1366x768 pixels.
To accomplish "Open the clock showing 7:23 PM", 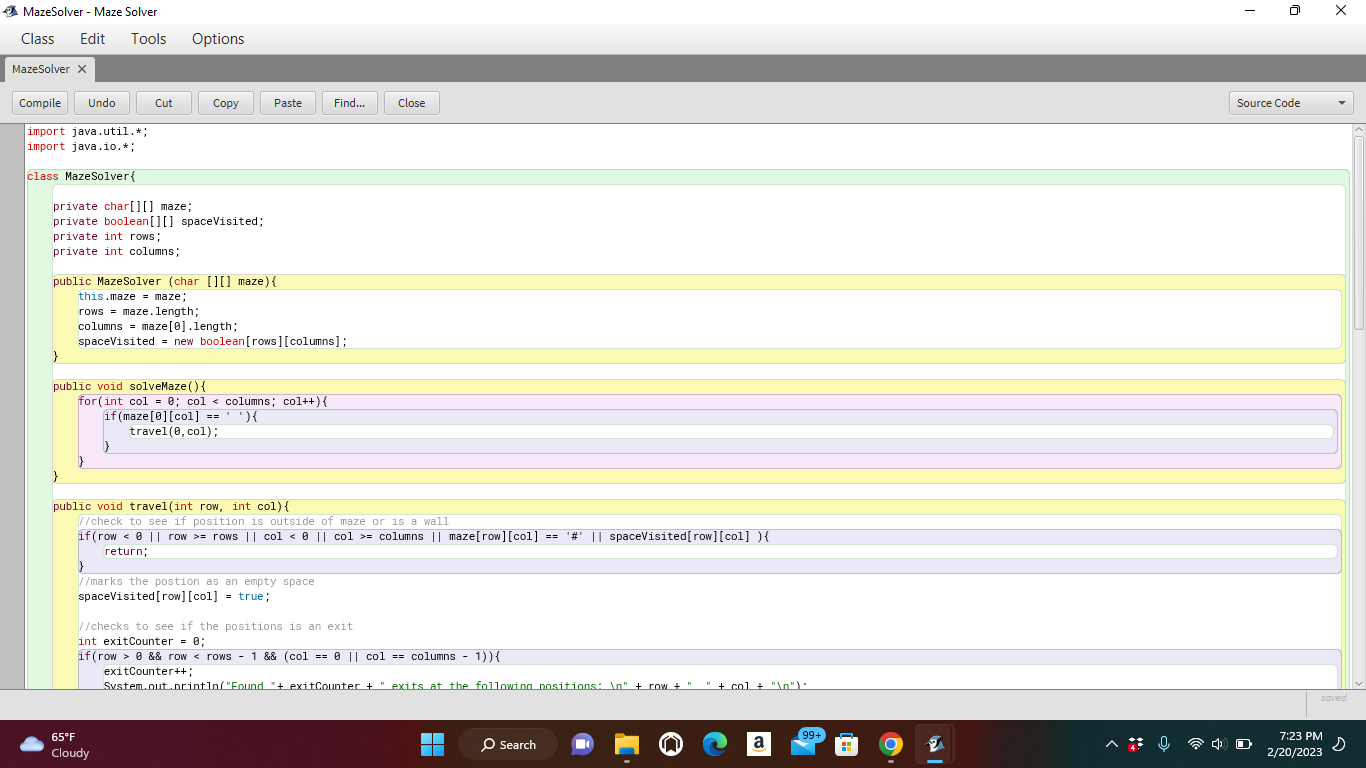I will pos(1294,744).
